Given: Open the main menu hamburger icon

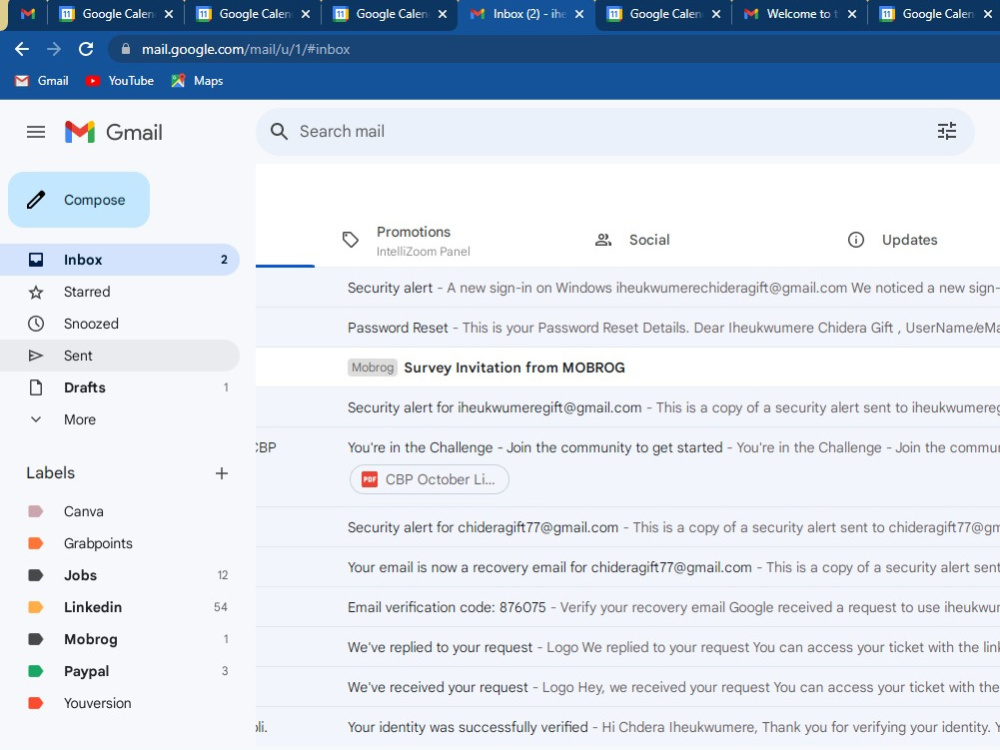Looking at the screenshot, I should tap(36, 132).
